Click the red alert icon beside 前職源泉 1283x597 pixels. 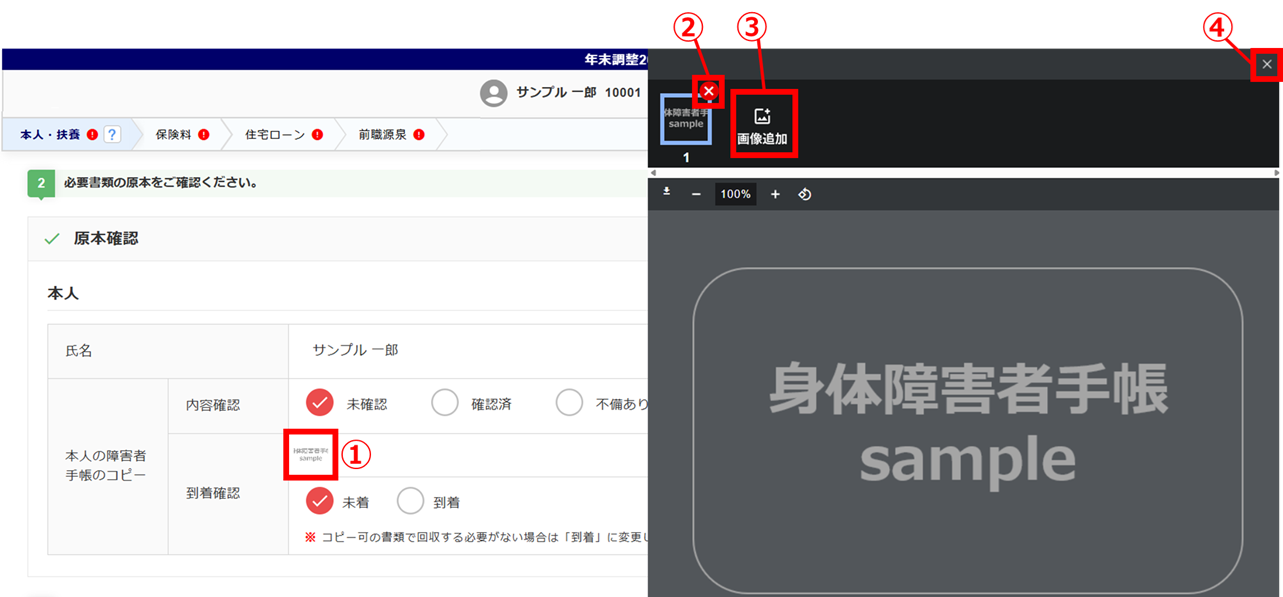[419, 135]
